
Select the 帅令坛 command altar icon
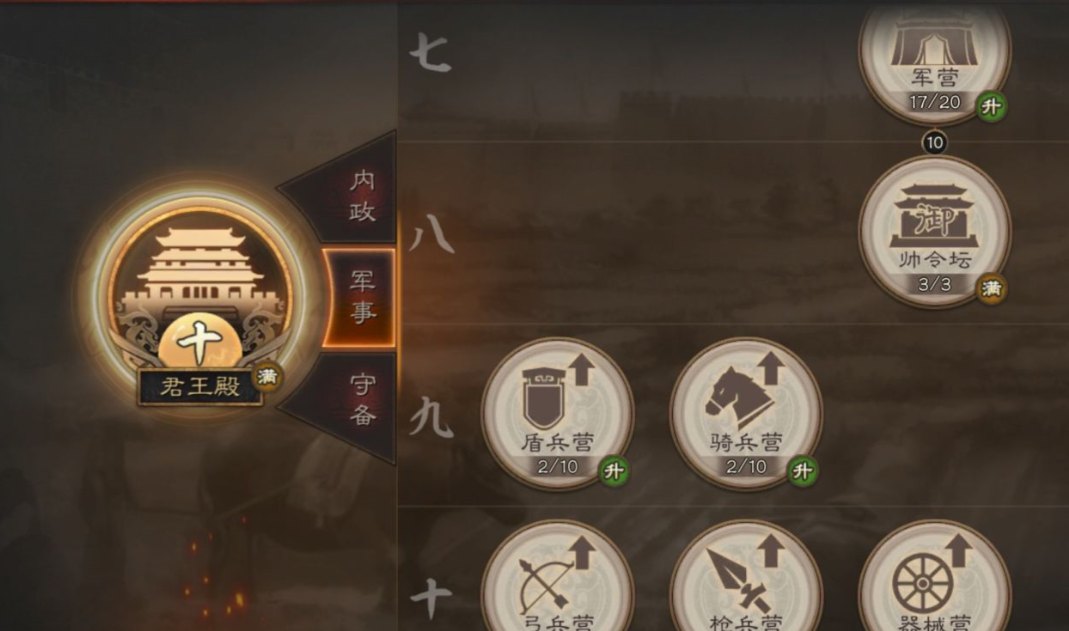(x=934, y=232)
